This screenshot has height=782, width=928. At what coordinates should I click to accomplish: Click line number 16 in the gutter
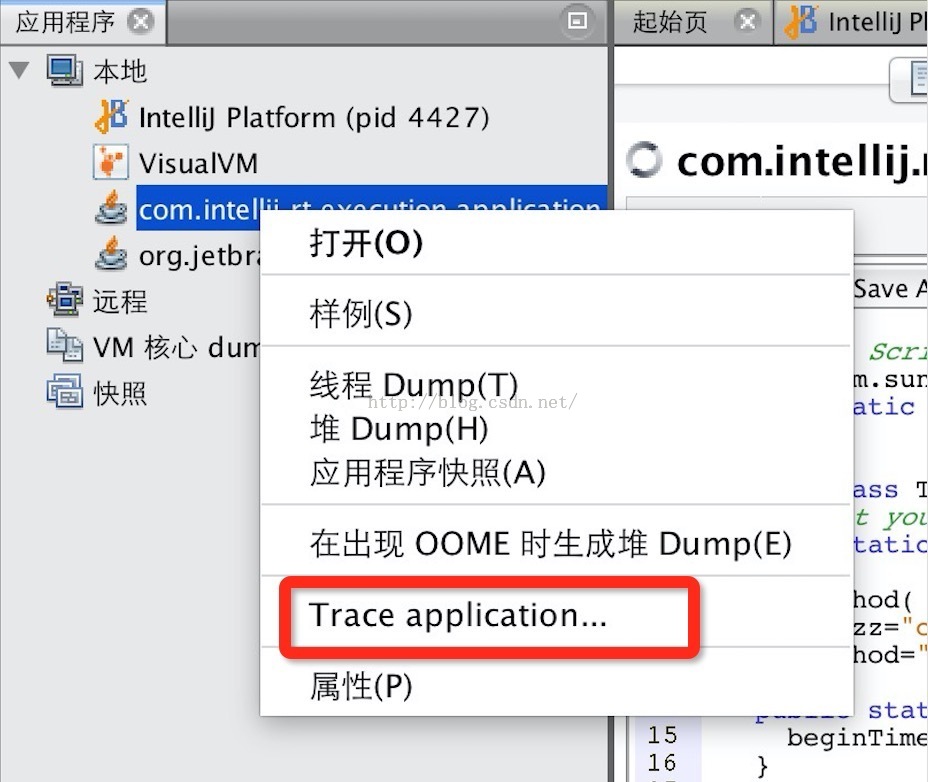(x=662, y=762)
